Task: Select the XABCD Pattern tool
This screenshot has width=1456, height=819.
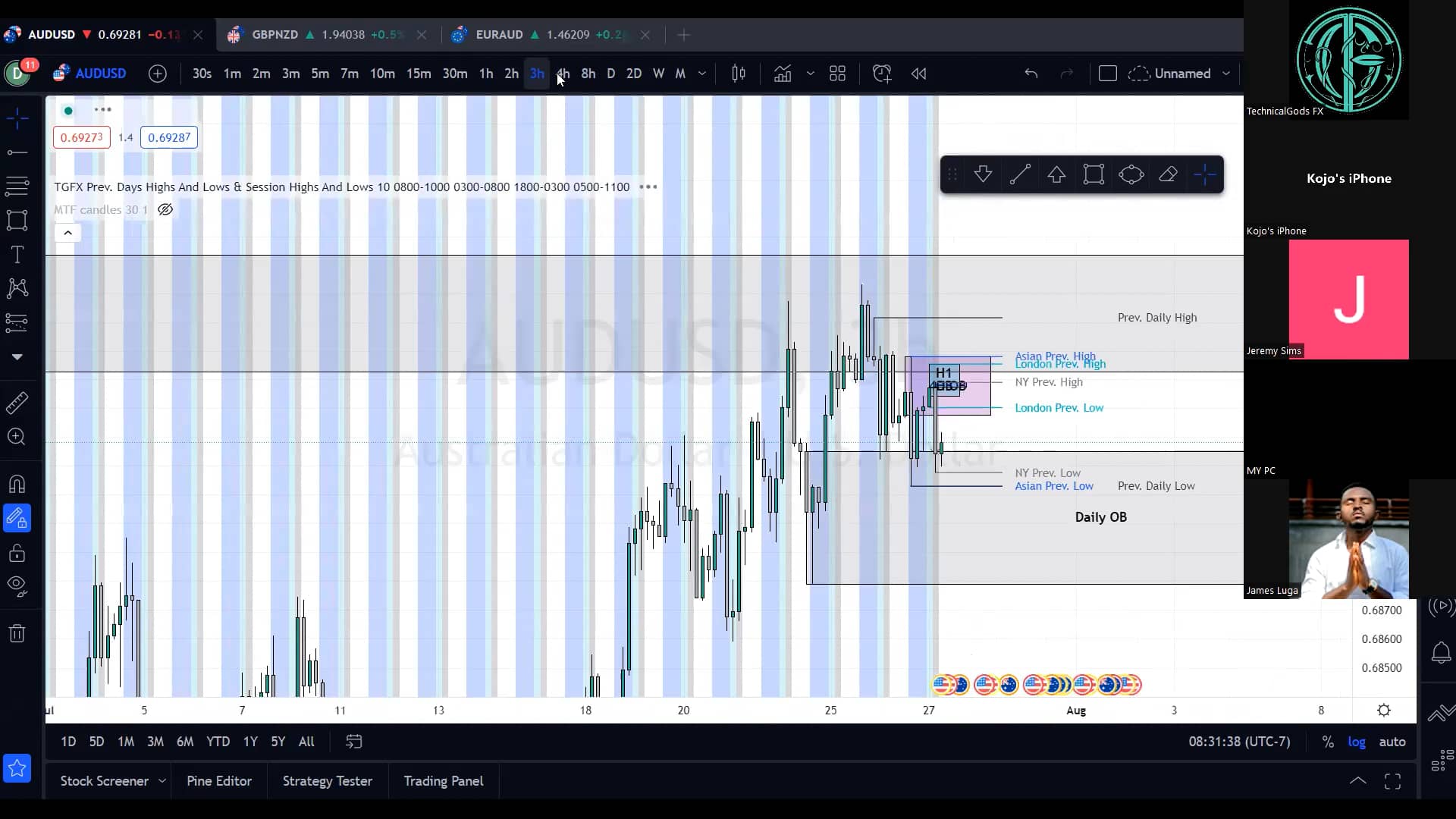Action: click(16, 289)
